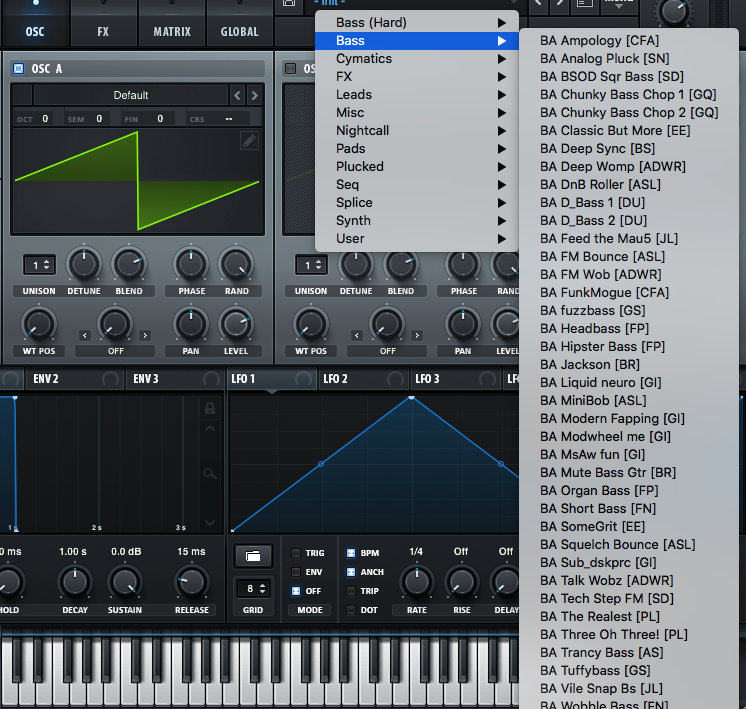Screen dimensions: 746x709
Task: Click OSC A LEVEL knob
Action: pyautogui.click(x=236, y=325)
